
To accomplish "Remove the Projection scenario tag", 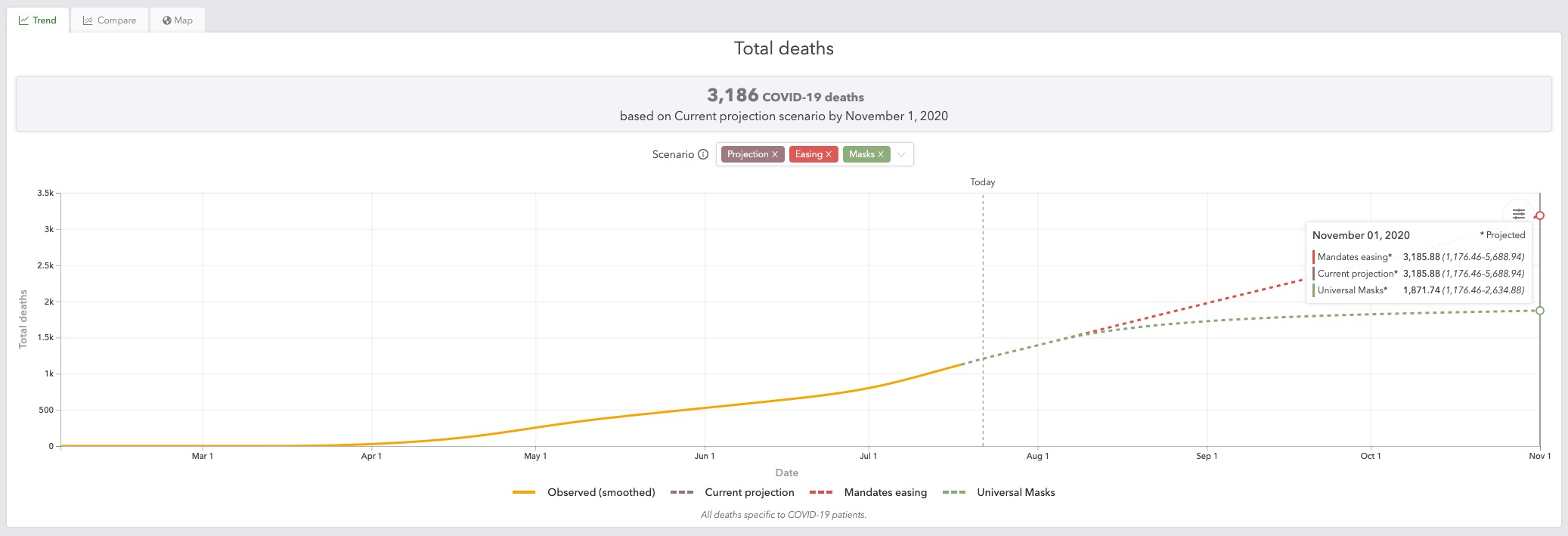I will 775,154.
